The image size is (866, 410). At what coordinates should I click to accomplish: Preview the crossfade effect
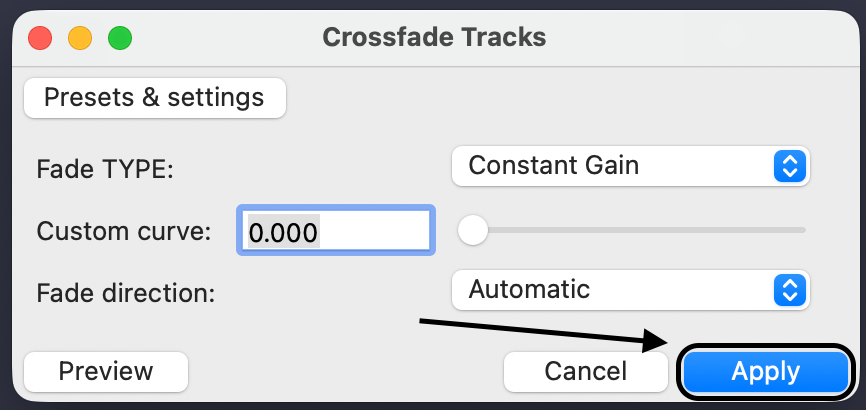point(106,371)
